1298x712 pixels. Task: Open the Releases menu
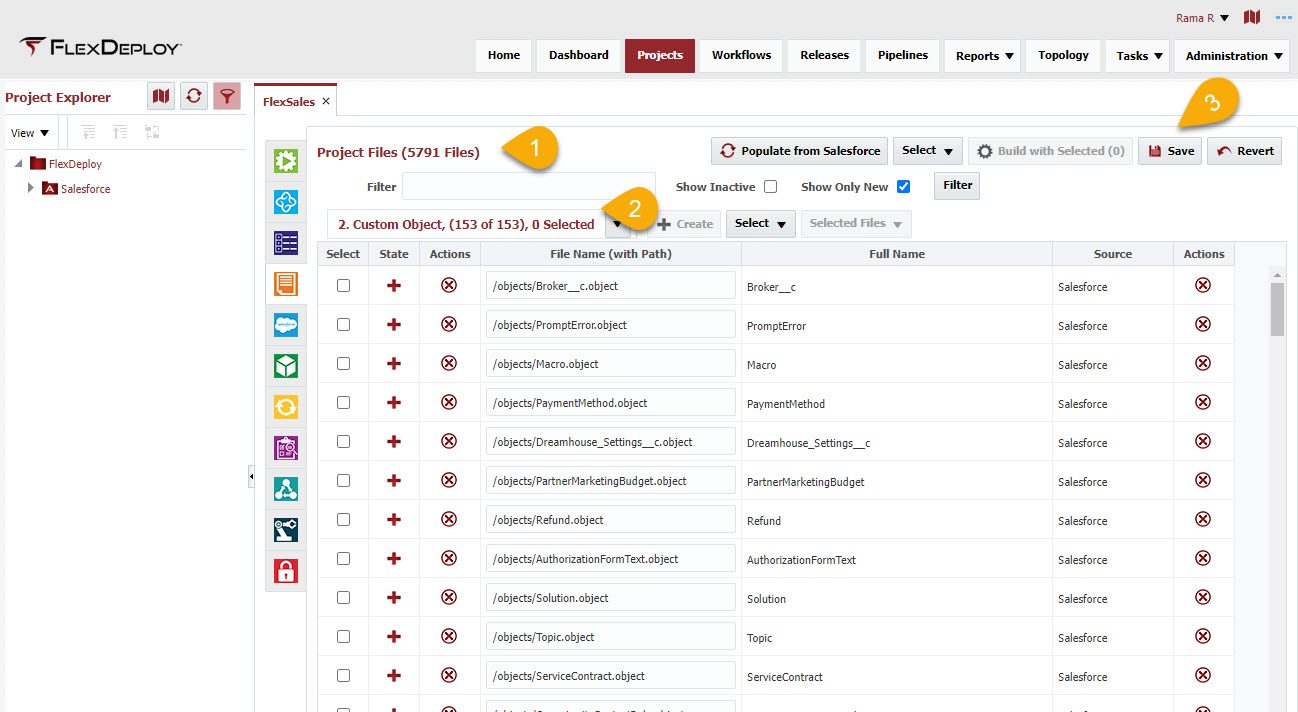824,56
